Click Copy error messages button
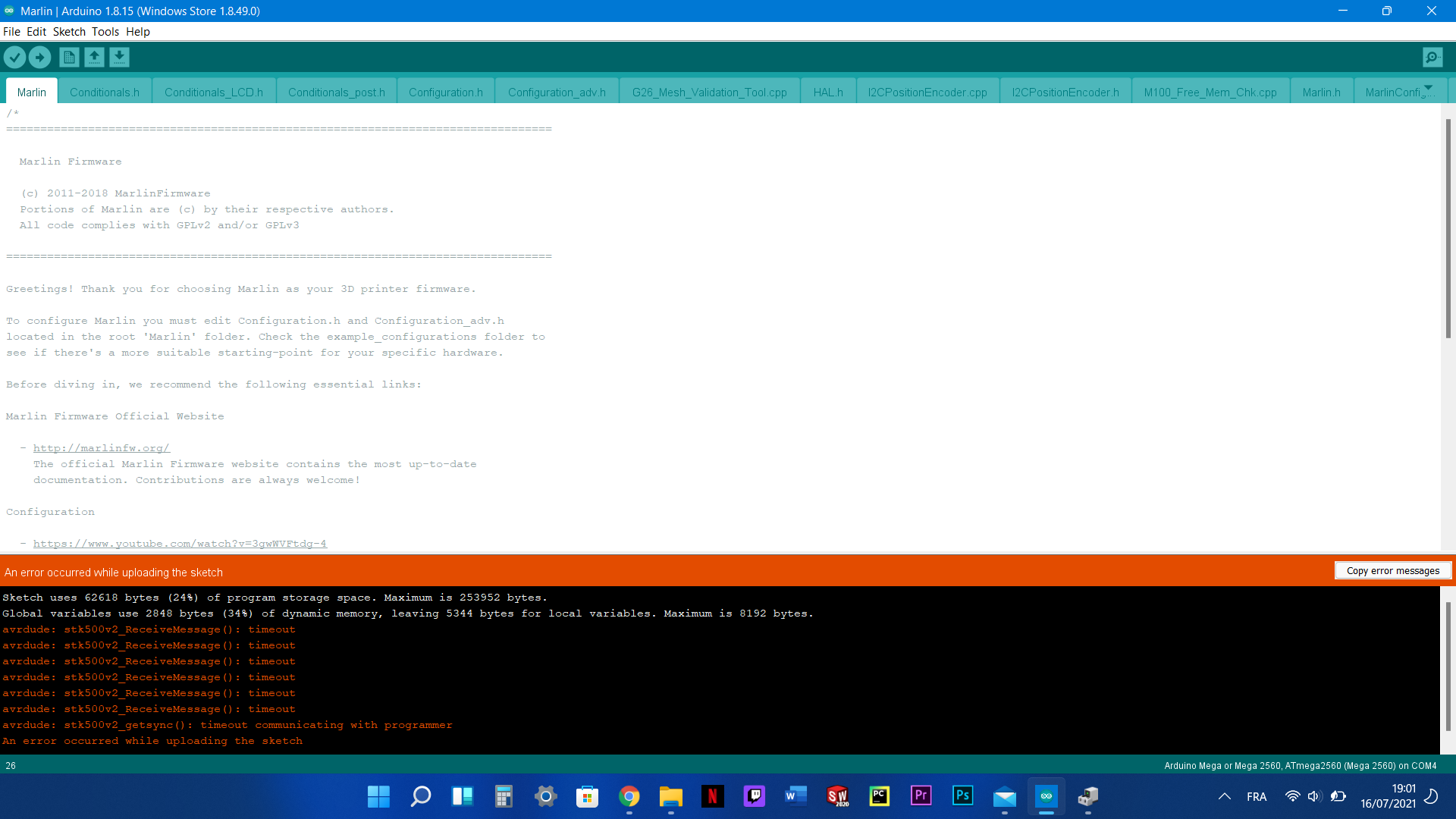 (1392, 571)
